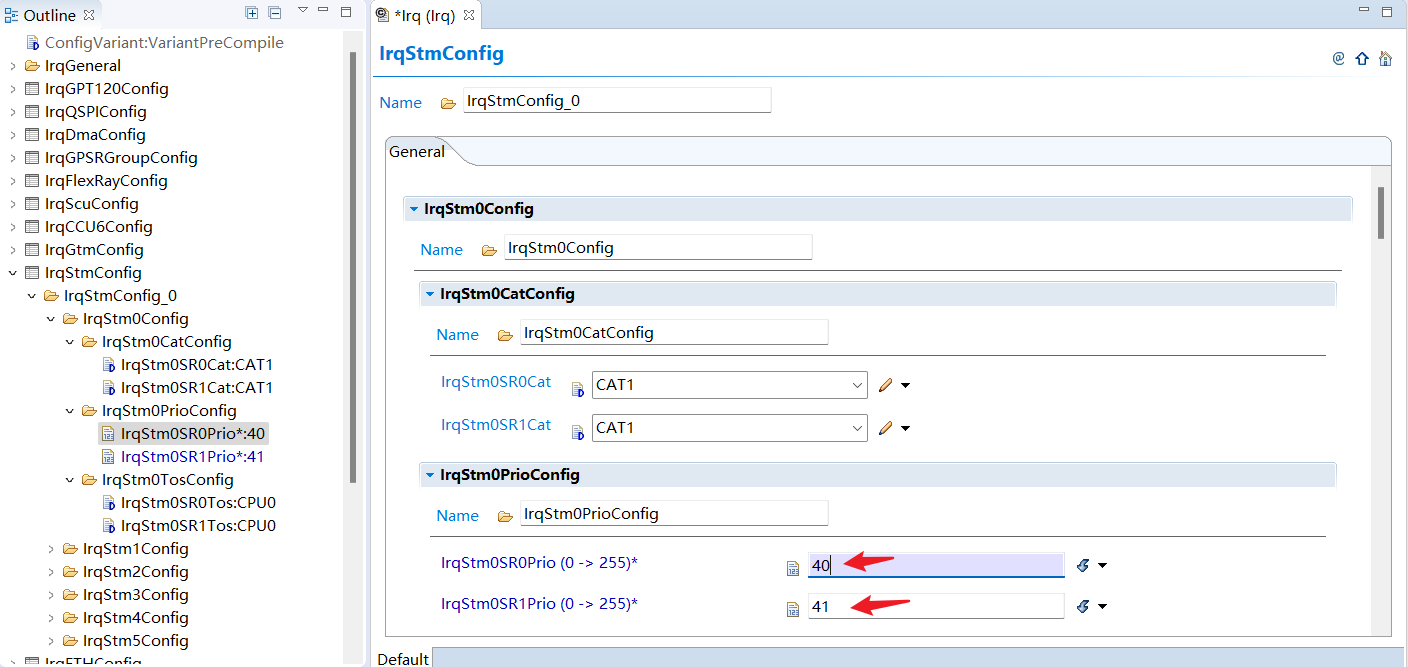Switch to the General tab
Viewport: 1408px width, 667px height.
pyautogui.click(x=417, y=152)
